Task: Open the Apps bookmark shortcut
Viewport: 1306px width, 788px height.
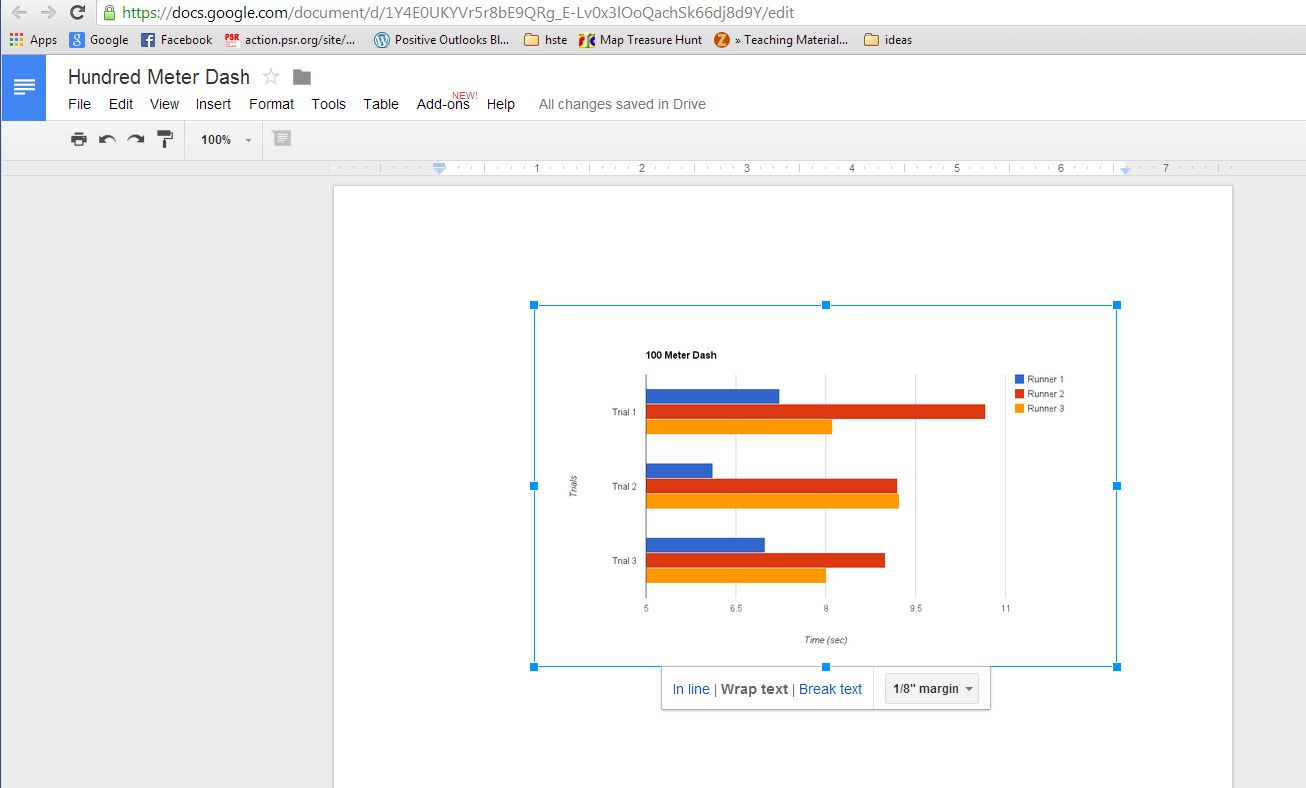Action: tap(33, 40)
